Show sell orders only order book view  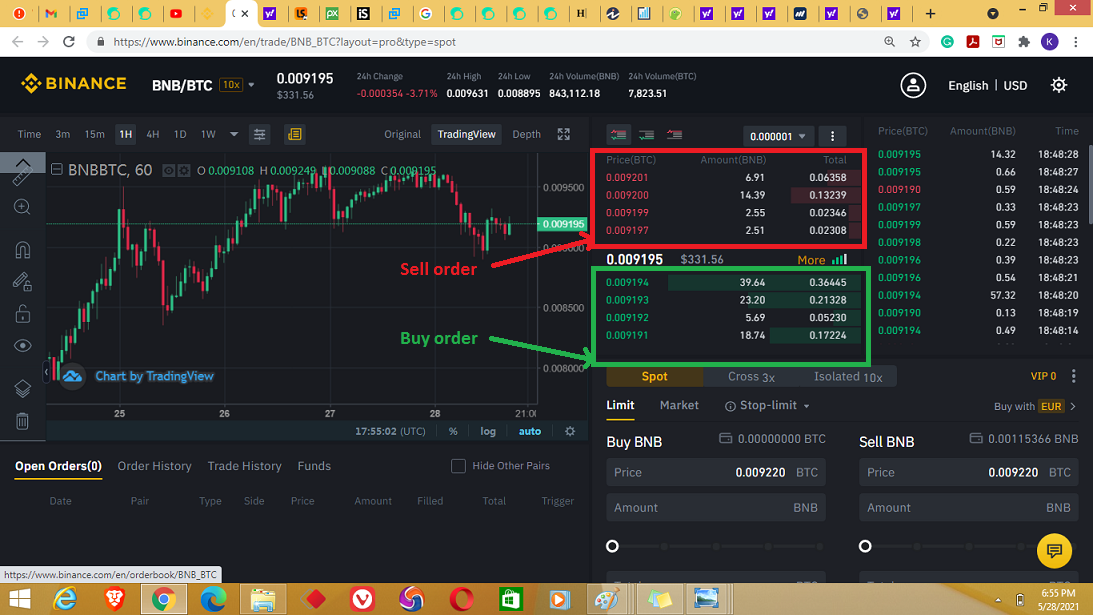[x=674, y=135]
